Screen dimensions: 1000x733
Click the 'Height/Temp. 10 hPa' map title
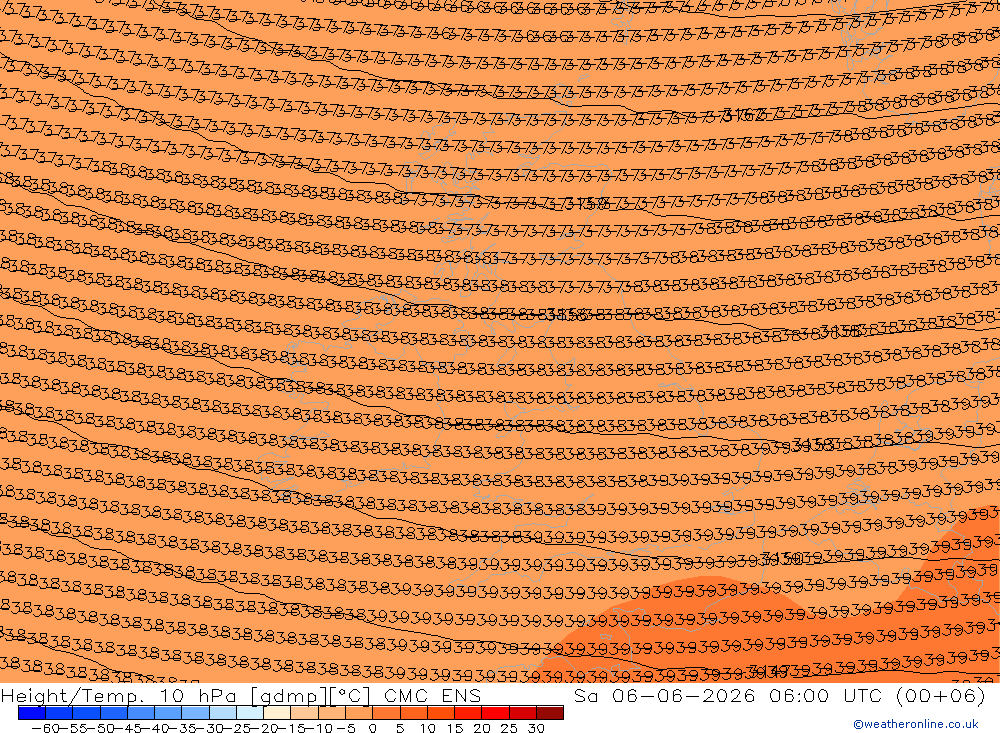tap(121, 695)
